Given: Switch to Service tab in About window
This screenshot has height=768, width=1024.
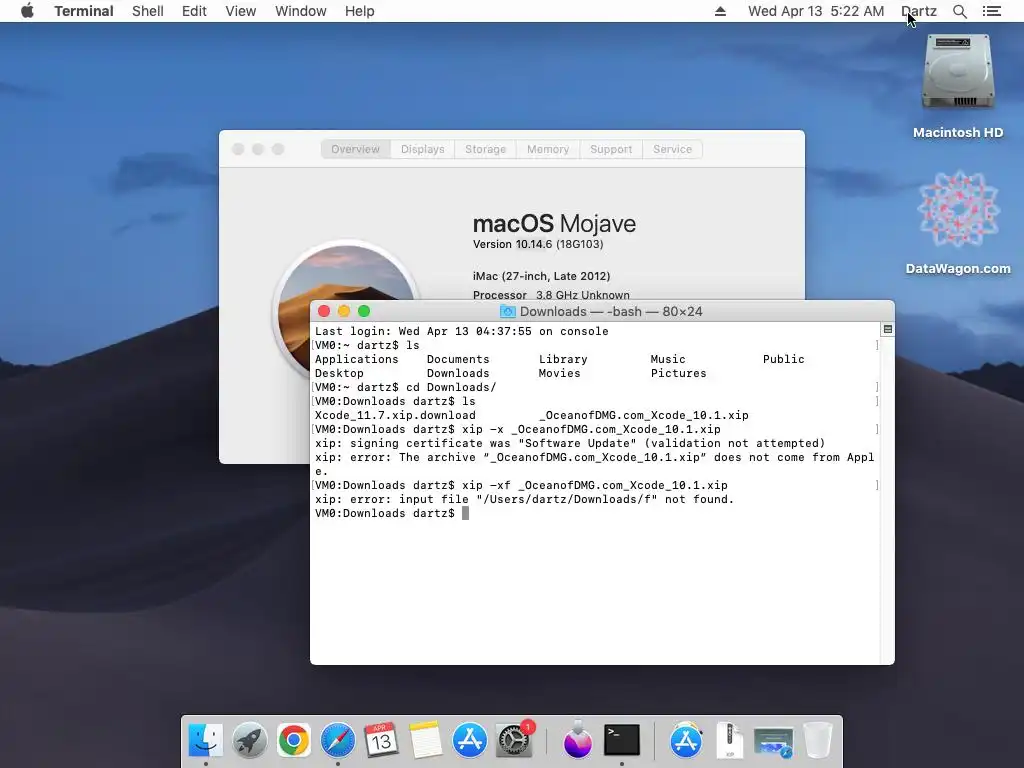Looking at the screenshot, I should click(672, 149).
